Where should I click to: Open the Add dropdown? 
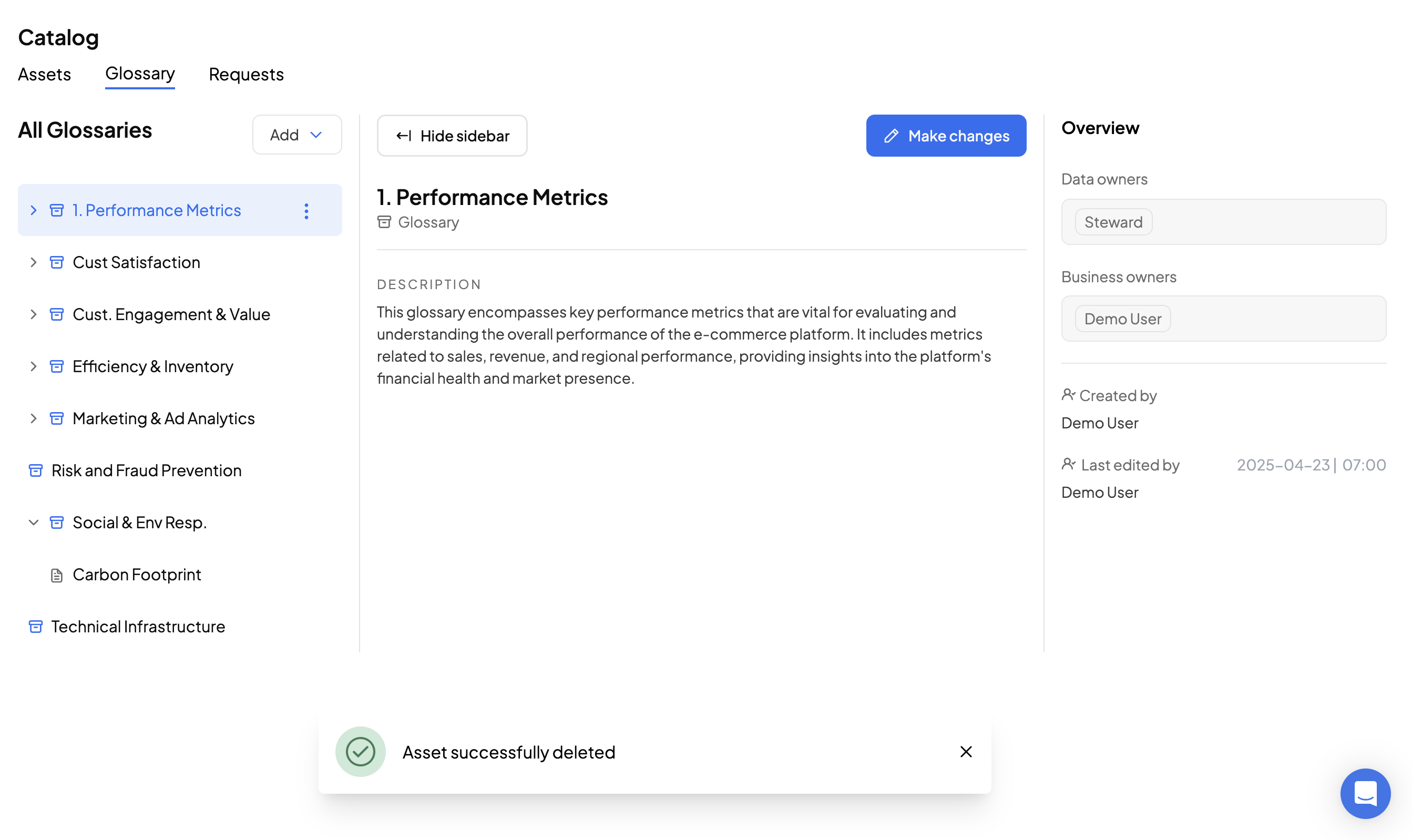pyautogui.click(x=296, y=135)
